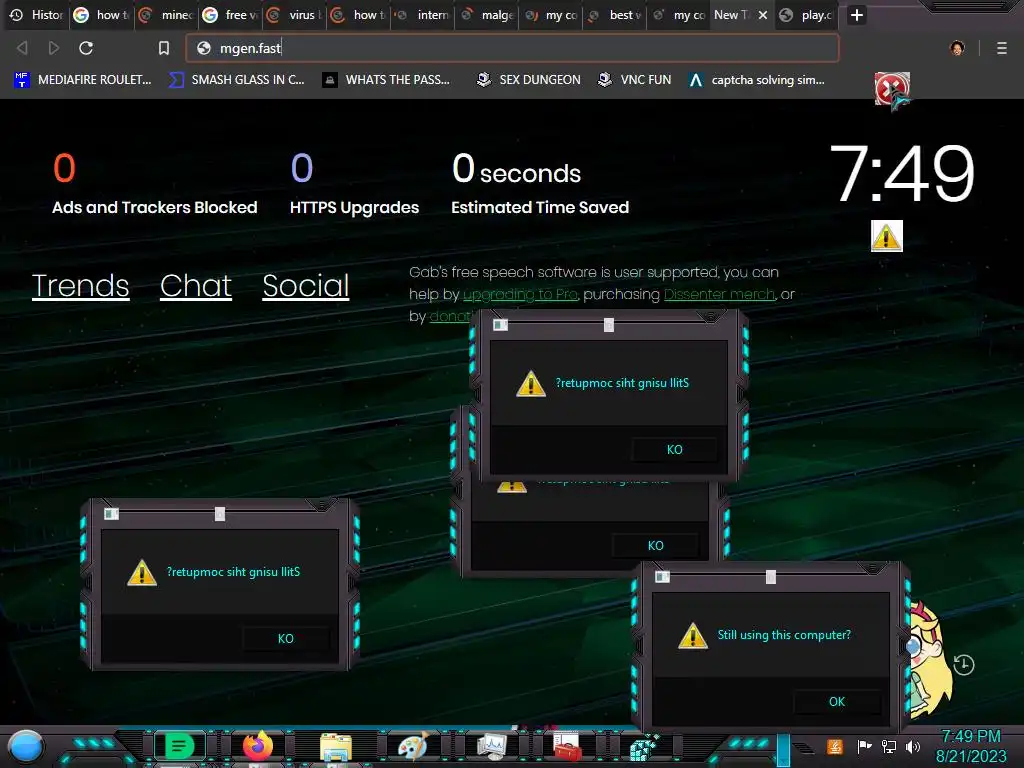Open the taskbar clock showing 7:49 PM
1024x768 pixels.
pos(971,746)
